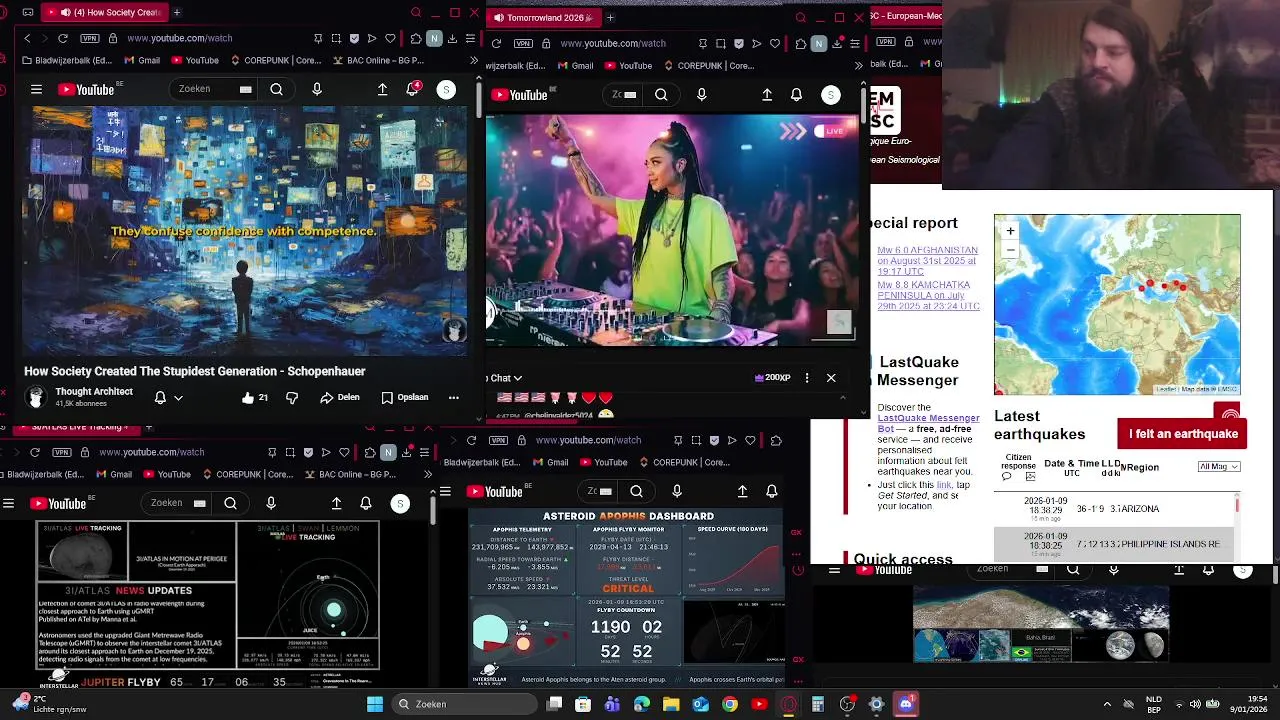1280x720 pixels.
Task: Click voice search microphone in 3I/ATLAS window
Action: coord(271,503)
